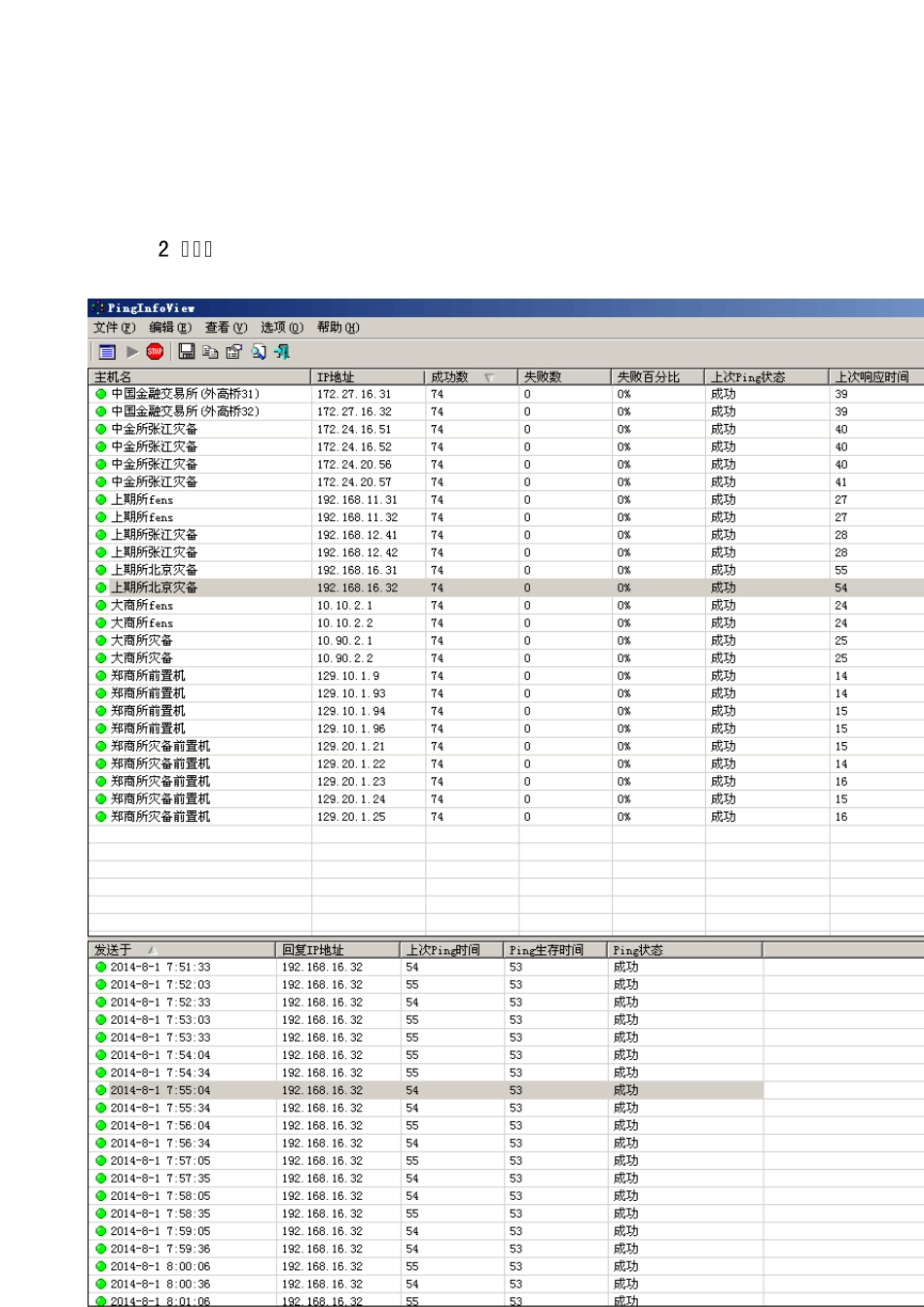This screenshot has height=1307, width=924.
Task: Open the 选项(O) menu
Action: 282,328
